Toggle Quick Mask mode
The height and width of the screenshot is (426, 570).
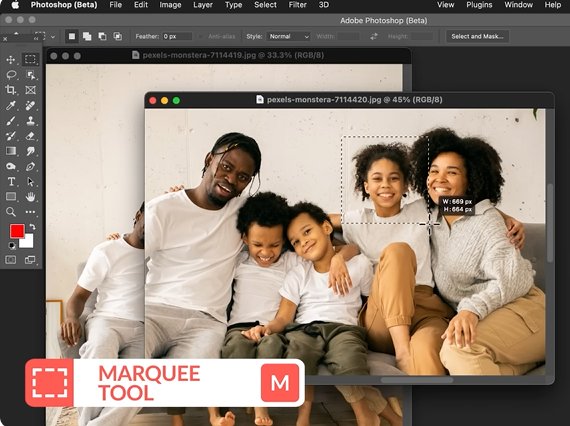tap(11, 260)
